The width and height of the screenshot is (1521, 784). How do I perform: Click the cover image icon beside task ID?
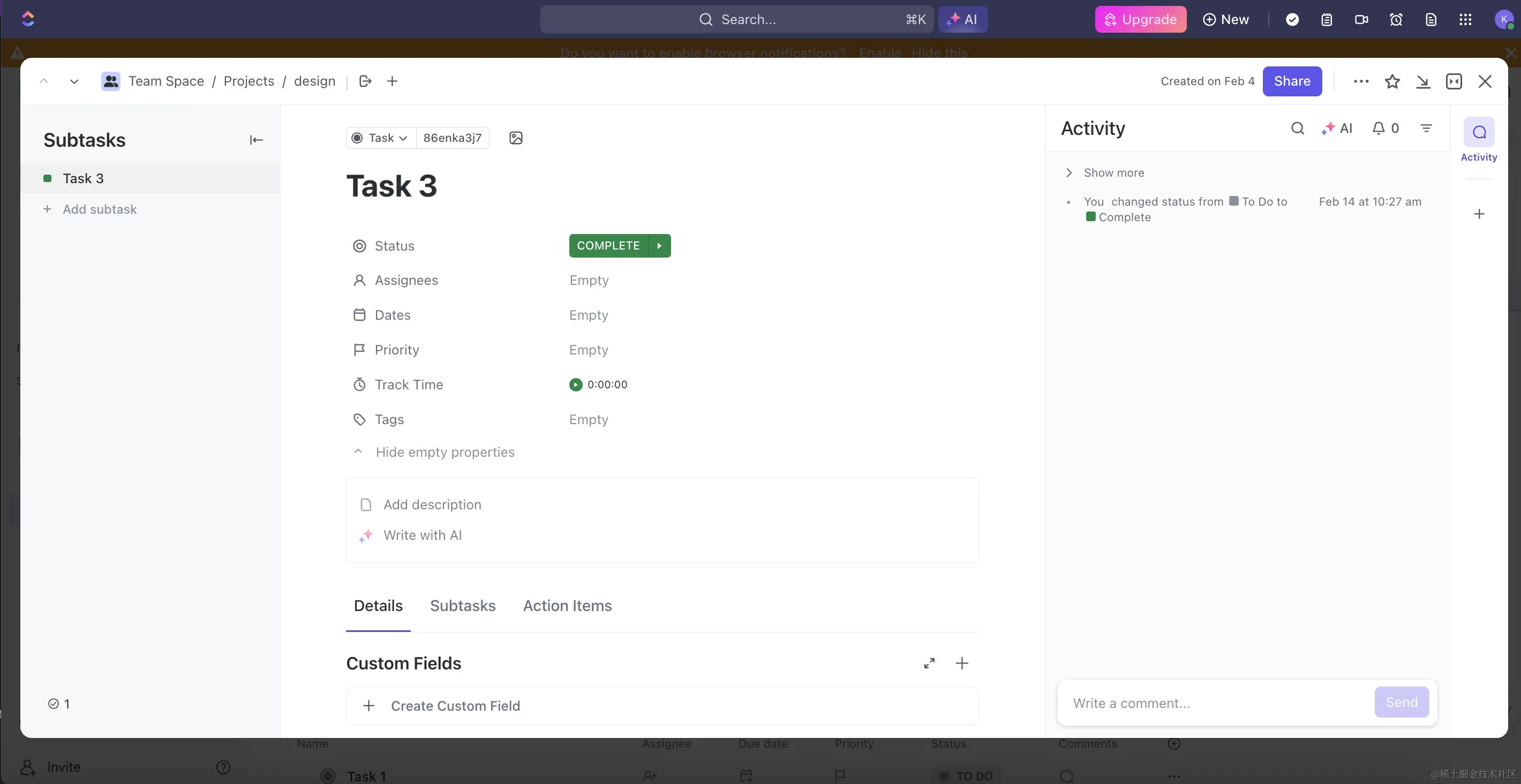(515, 138)
